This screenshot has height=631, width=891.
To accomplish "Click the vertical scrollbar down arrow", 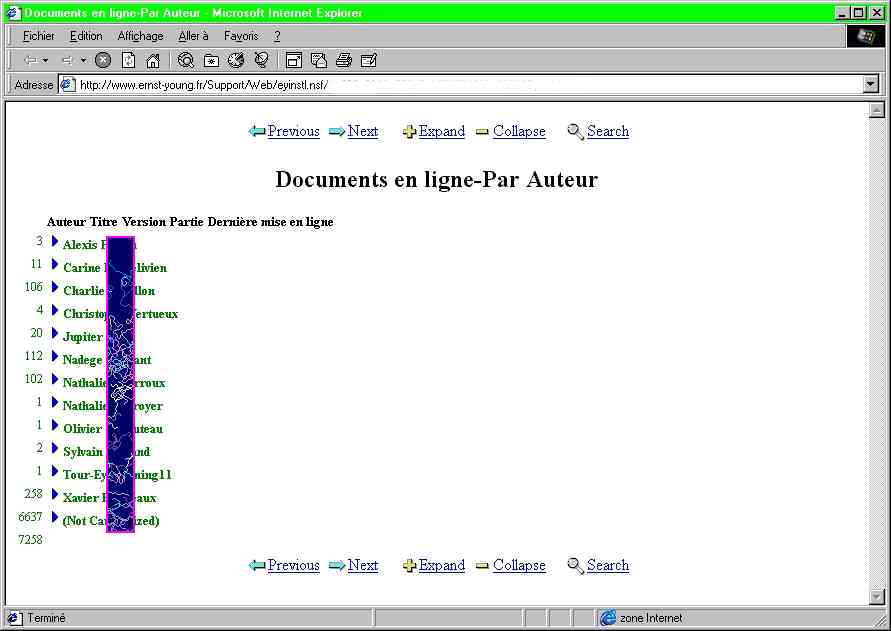I will click(877, 597).
